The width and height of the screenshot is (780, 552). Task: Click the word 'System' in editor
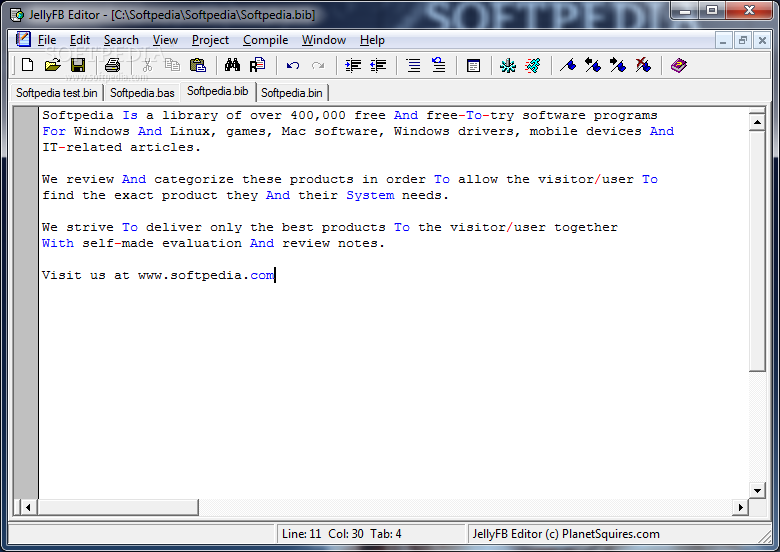370,195
